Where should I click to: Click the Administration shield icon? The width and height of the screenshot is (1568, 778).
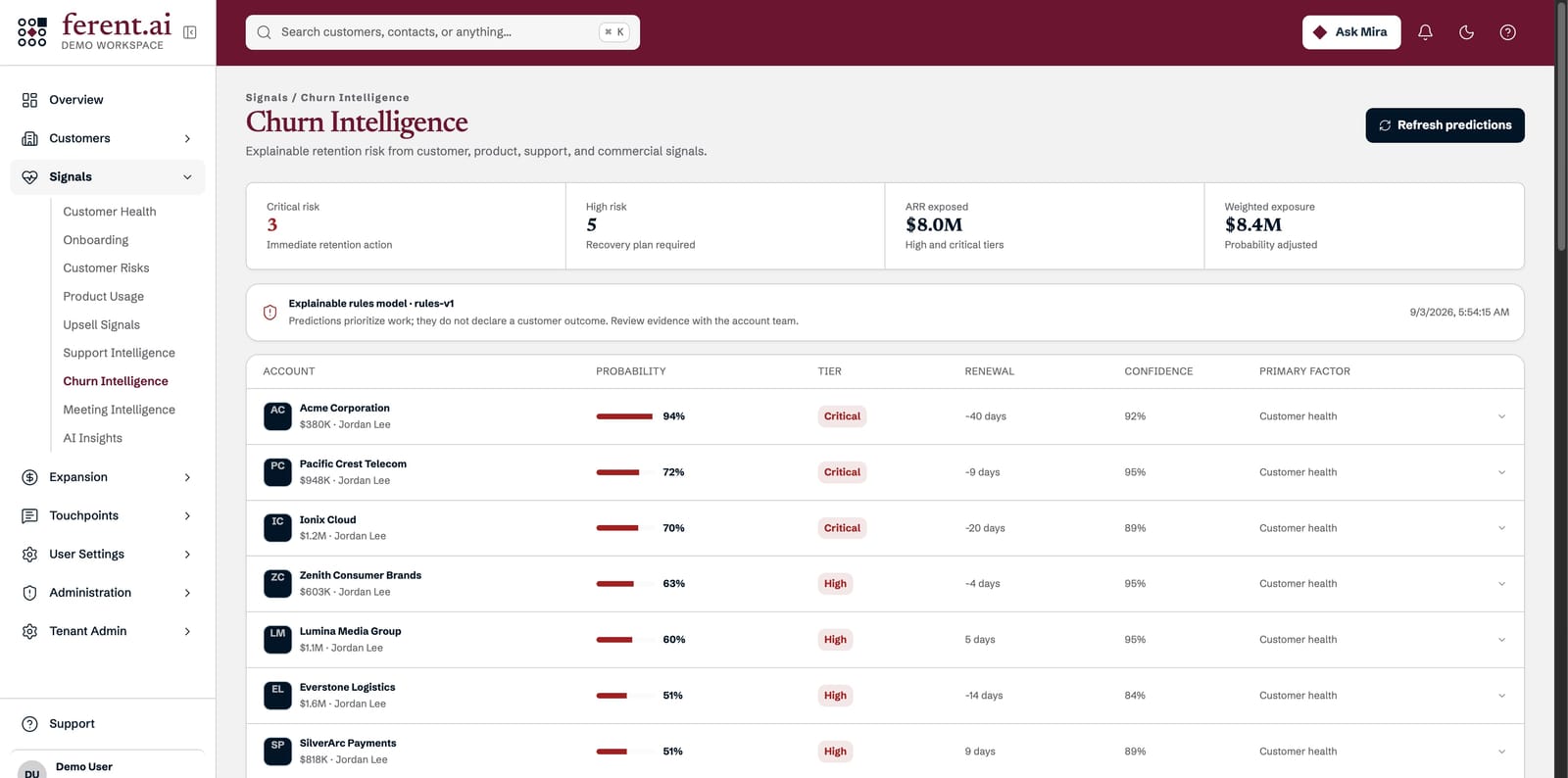click(x=29, y=593)
